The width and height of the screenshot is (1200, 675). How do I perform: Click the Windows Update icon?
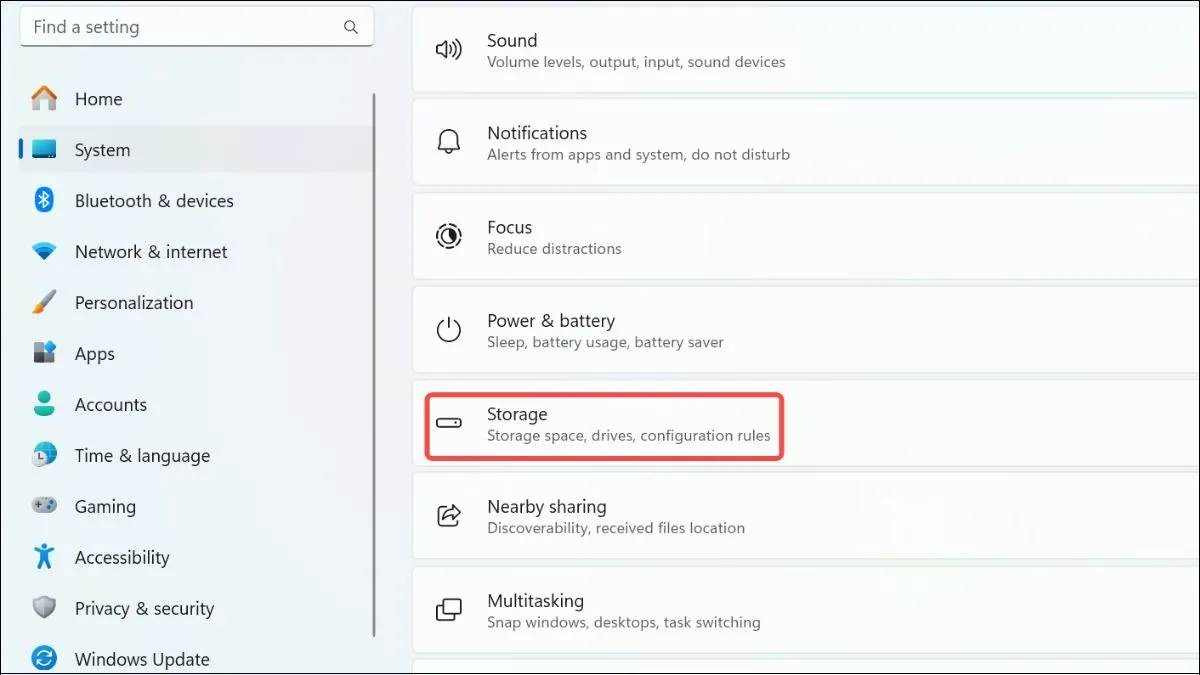[x=44, y=658]
